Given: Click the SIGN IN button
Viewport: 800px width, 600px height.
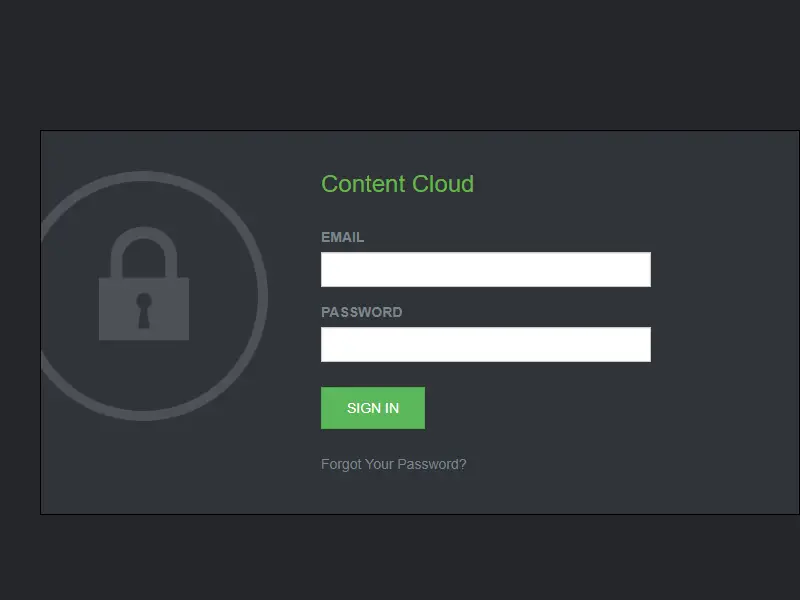Looking at the screenshot, I should click(373, 408).
